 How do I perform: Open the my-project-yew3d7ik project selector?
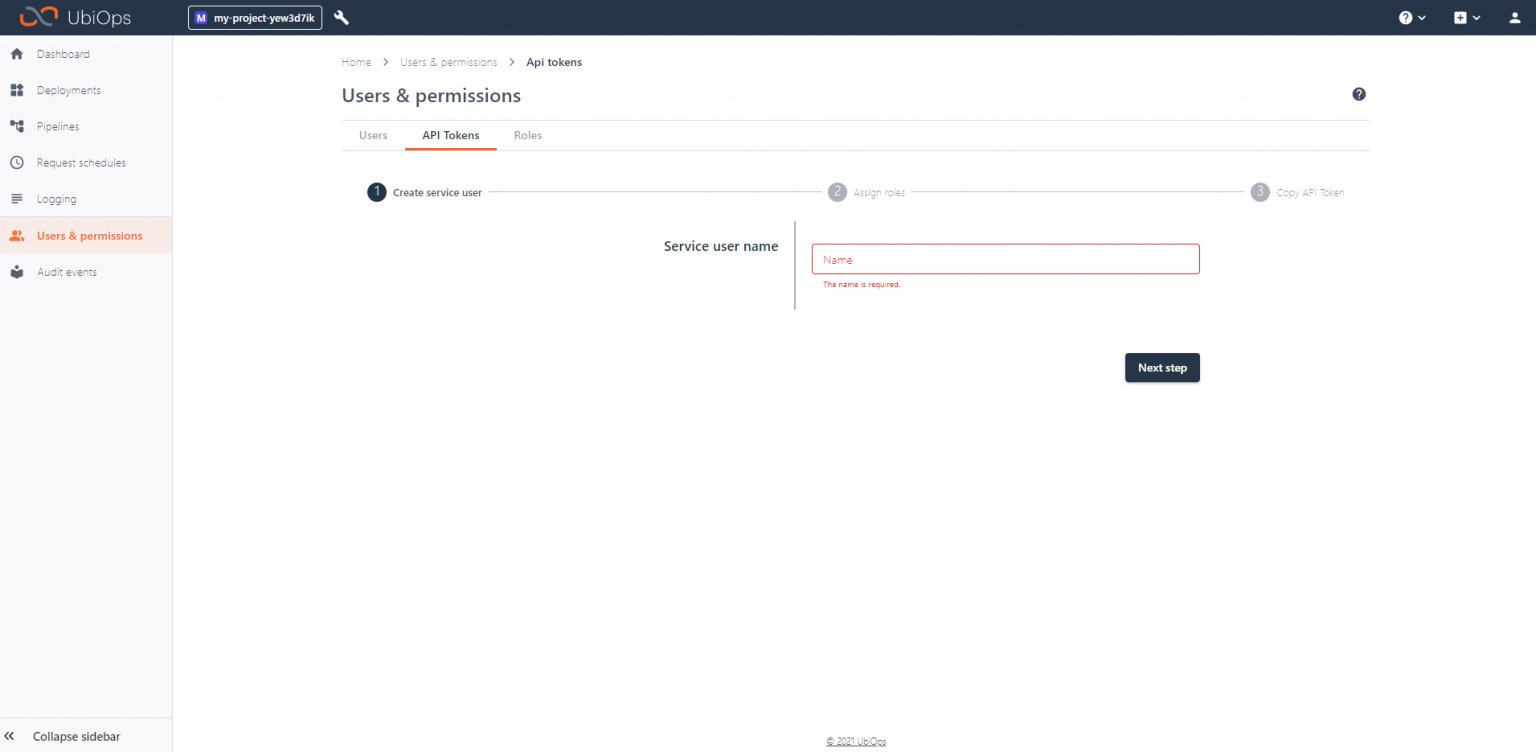point(254,17)
